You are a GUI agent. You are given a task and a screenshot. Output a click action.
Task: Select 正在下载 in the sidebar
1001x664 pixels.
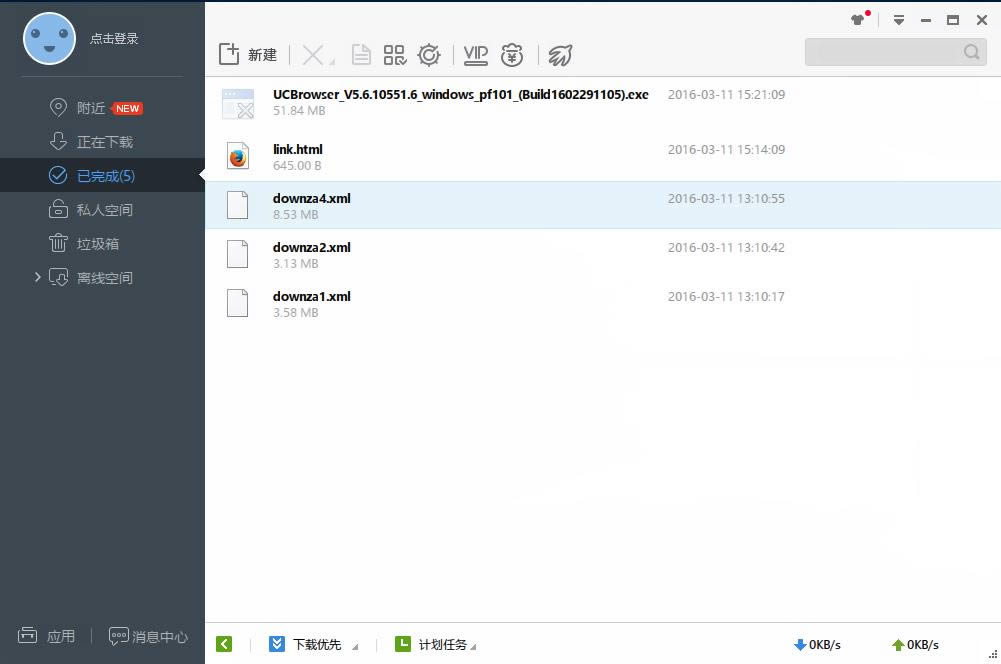104,142
